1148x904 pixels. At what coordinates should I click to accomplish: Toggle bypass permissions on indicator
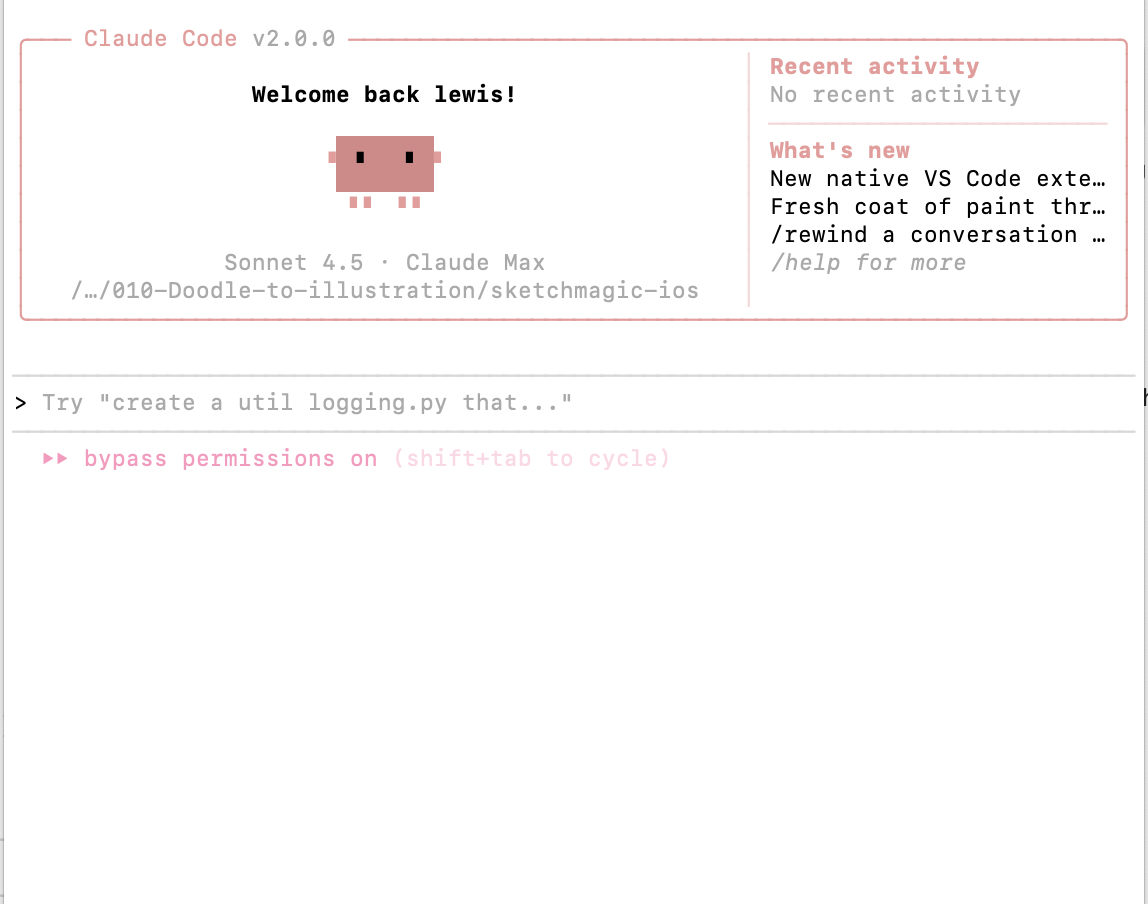[231, 459]
